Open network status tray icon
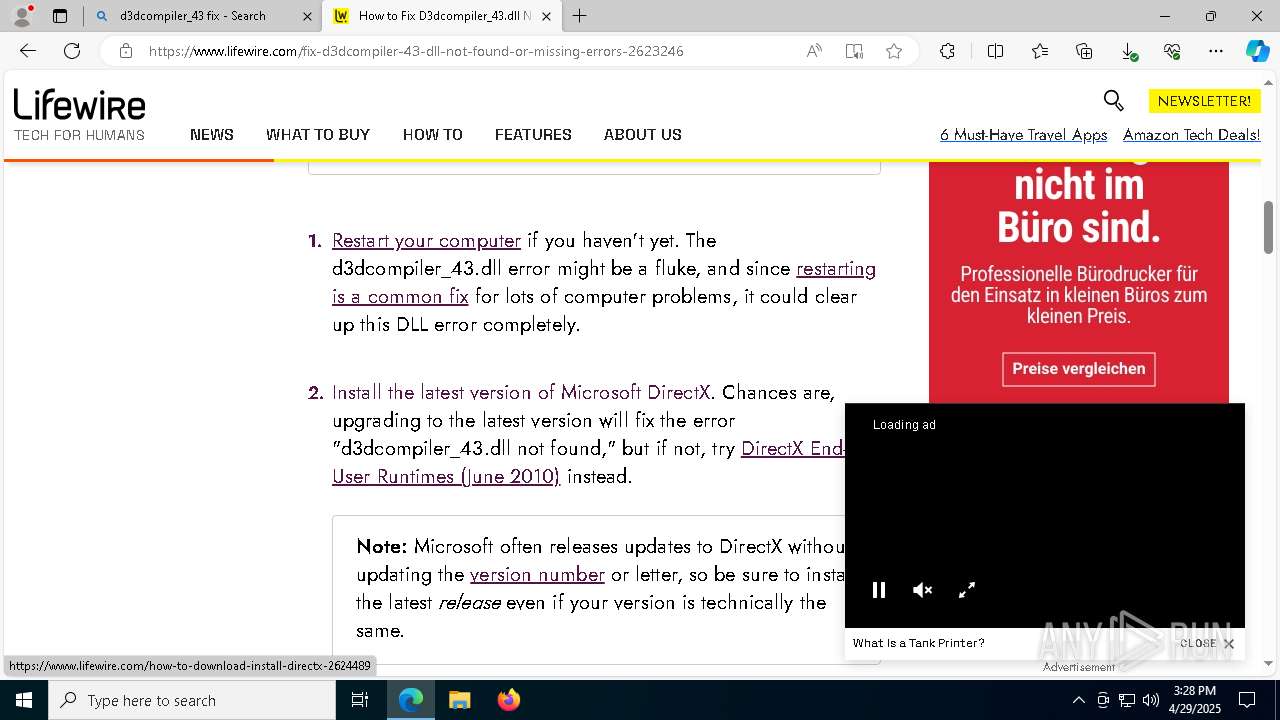 1127,700
